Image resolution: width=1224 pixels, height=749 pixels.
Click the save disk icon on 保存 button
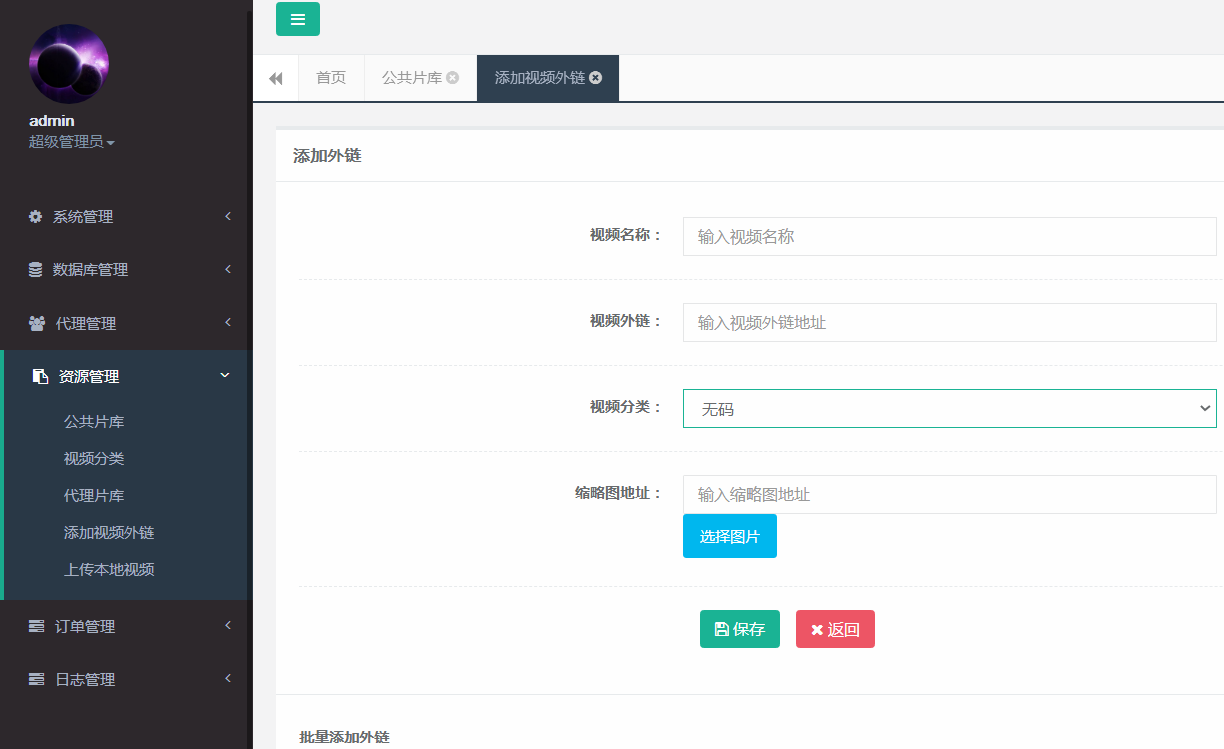722,629
